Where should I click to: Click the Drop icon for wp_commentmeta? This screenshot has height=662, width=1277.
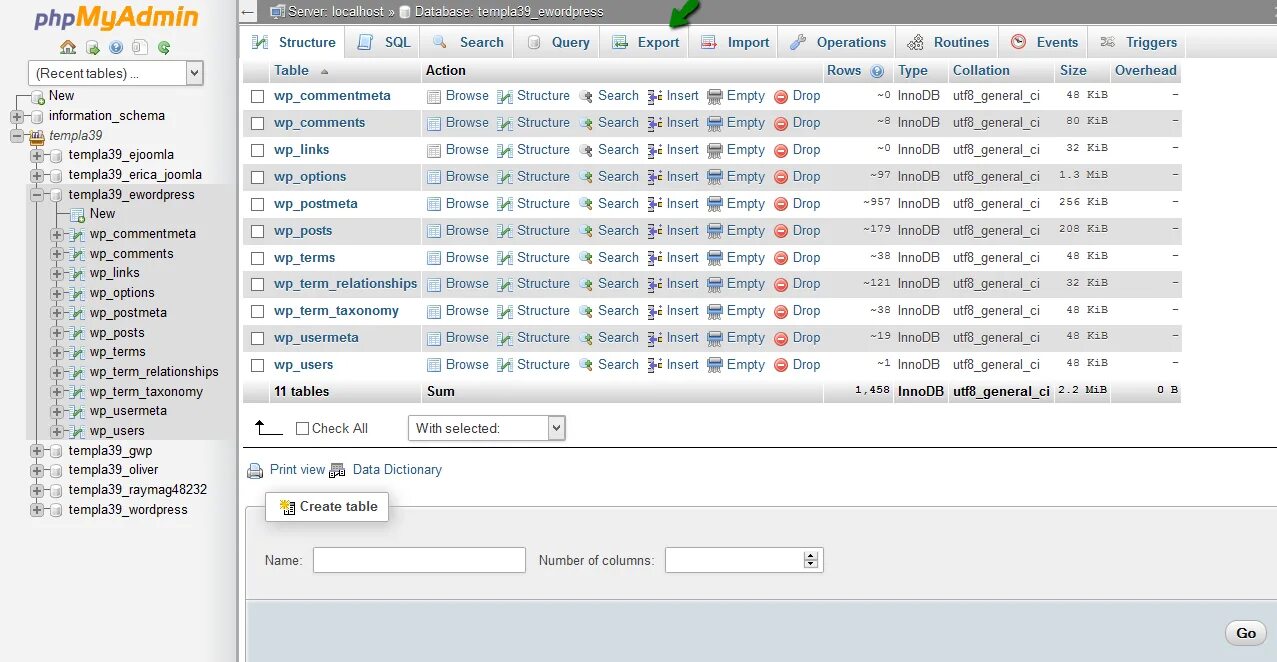tap(781, 97)
